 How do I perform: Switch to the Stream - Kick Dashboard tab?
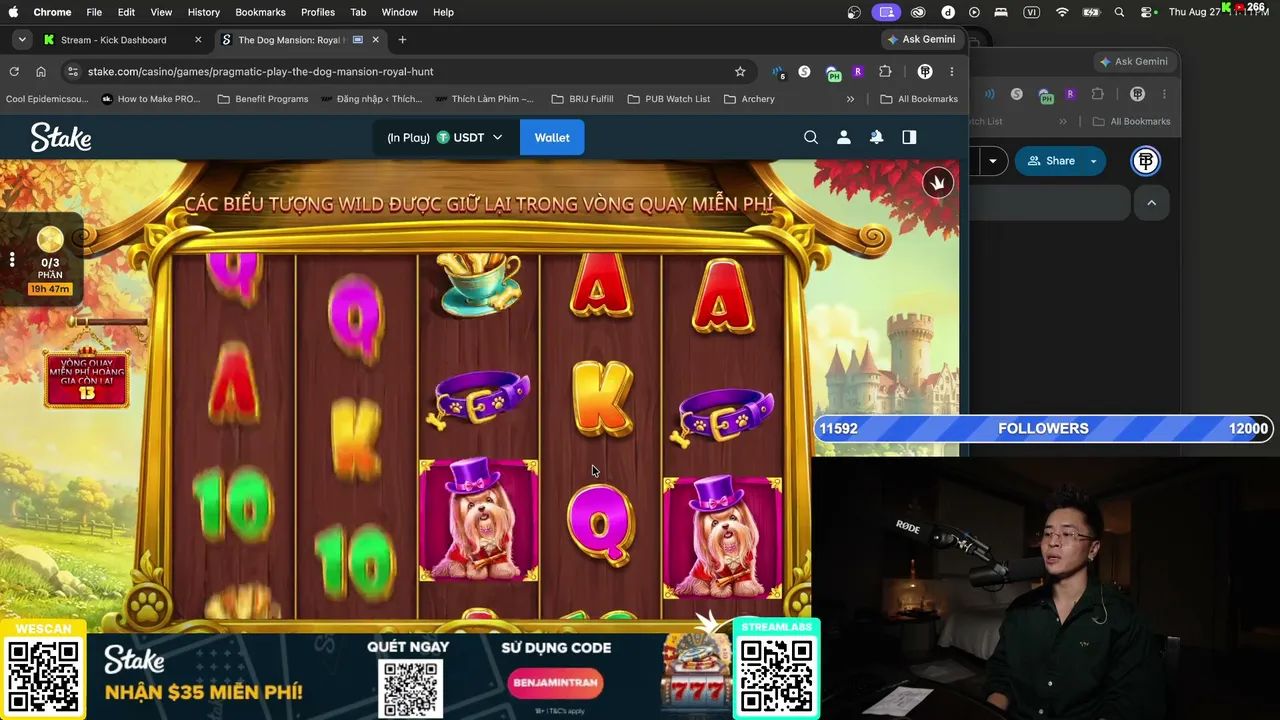[x=113, y=40]
